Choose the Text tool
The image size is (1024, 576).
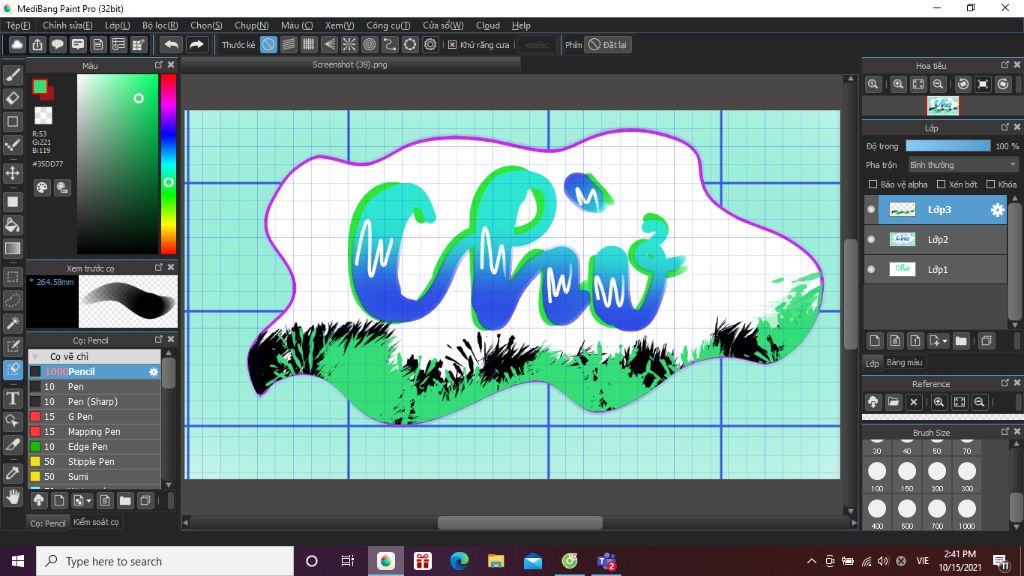pyautogui.click(x=12, y=398)
